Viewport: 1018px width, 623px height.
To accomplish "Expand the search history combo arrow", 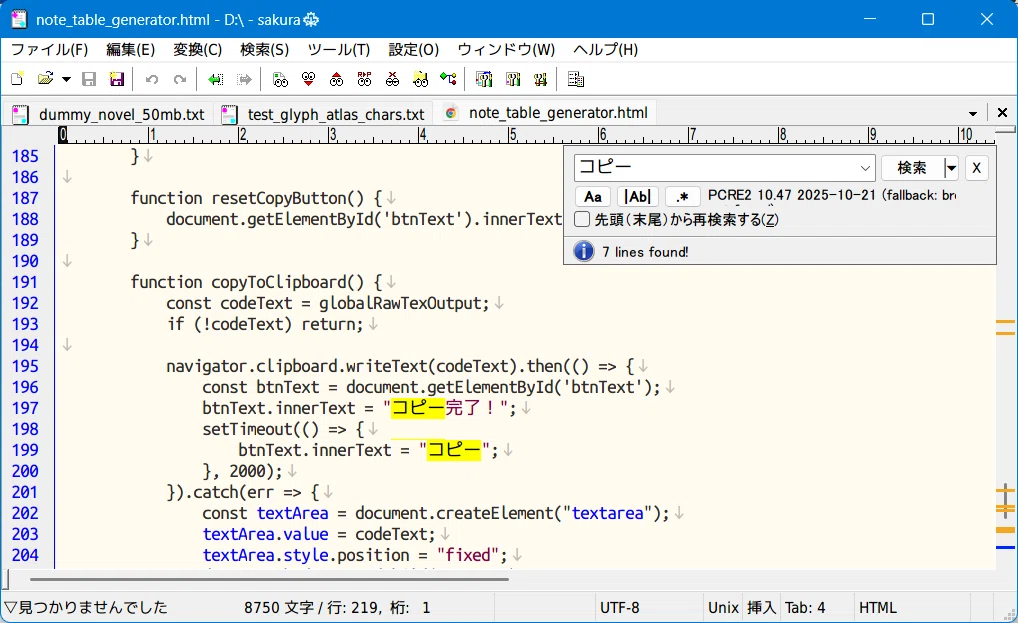I will [x=865, y=168].
